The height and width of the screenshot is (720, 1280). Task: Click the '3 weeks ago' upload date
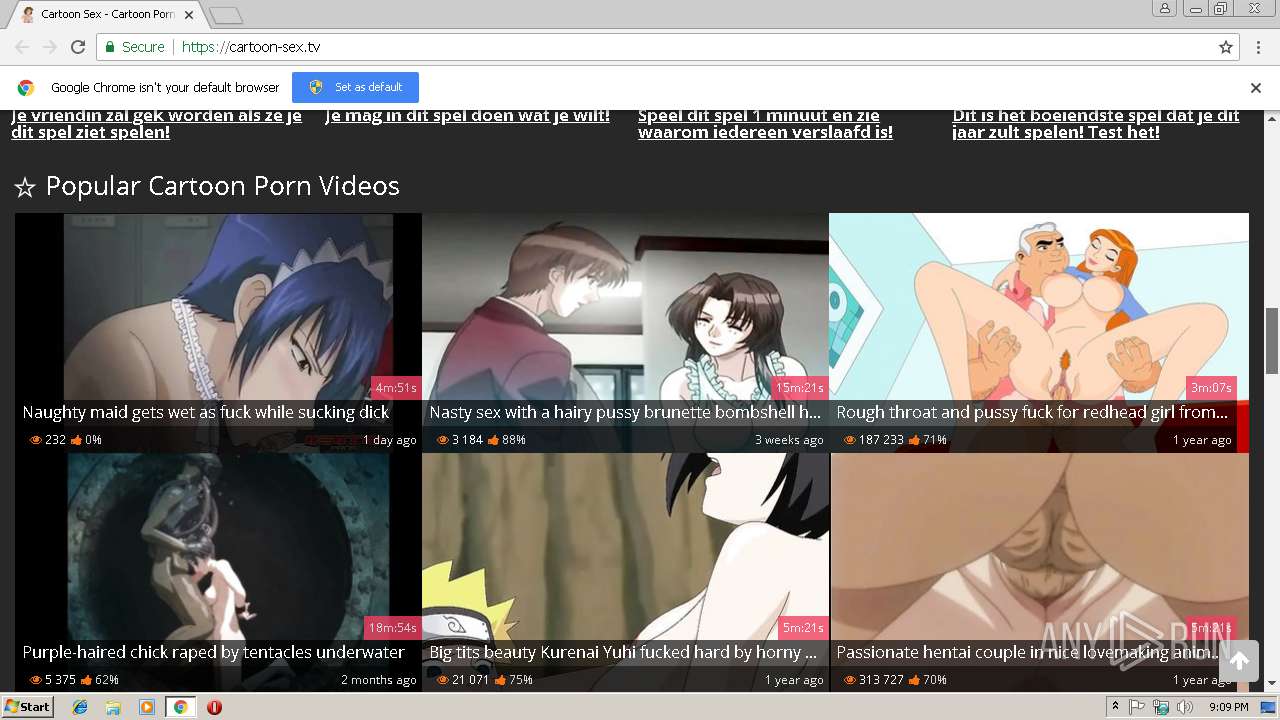pyautogui.click(x=789, y=440)
